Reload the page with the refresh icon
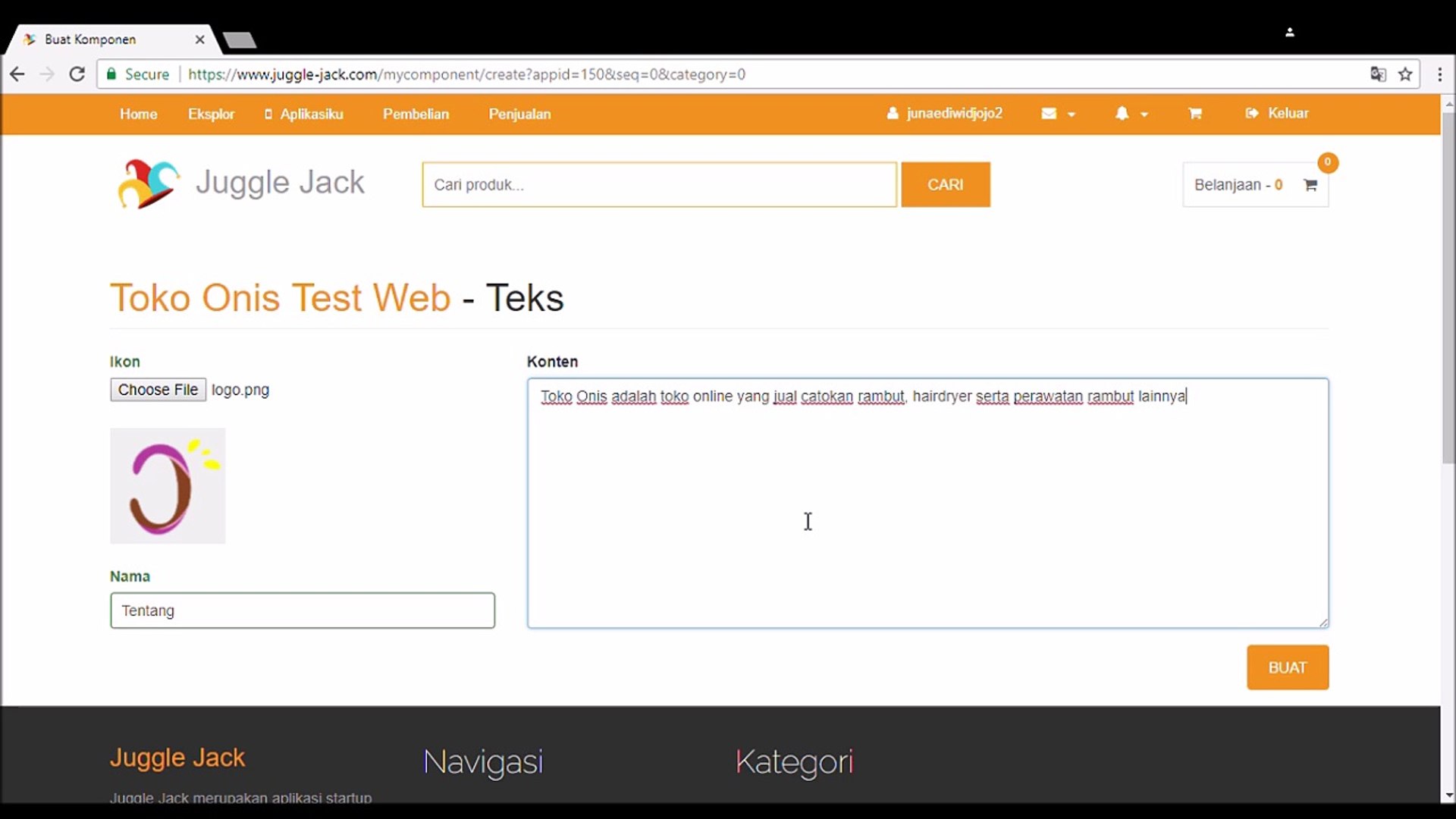The height and width of the screenshot is (819, 1456). [77, 74]
